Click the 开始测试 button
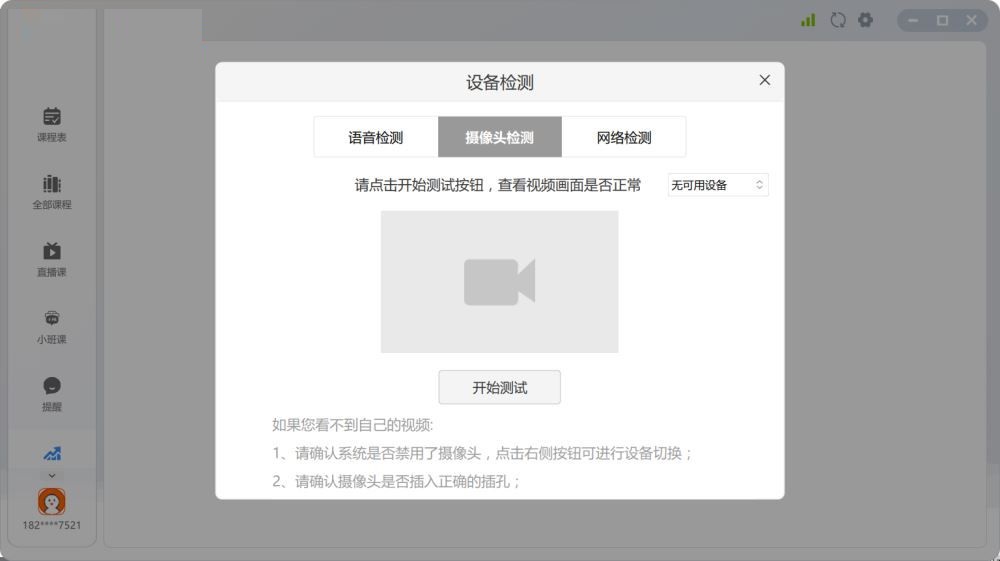1000x561 pixels. pos(499,387)
